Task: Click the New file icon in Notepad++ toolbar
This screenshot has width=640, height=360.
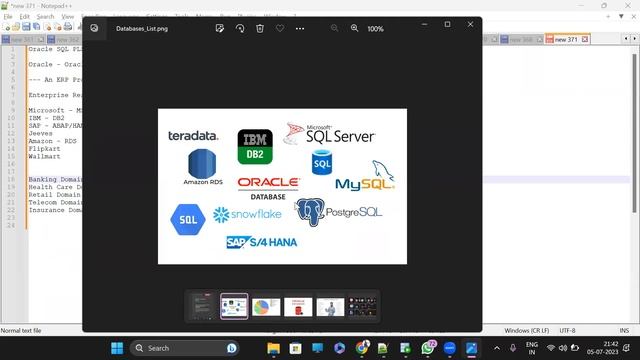Action: click(7, 27)
